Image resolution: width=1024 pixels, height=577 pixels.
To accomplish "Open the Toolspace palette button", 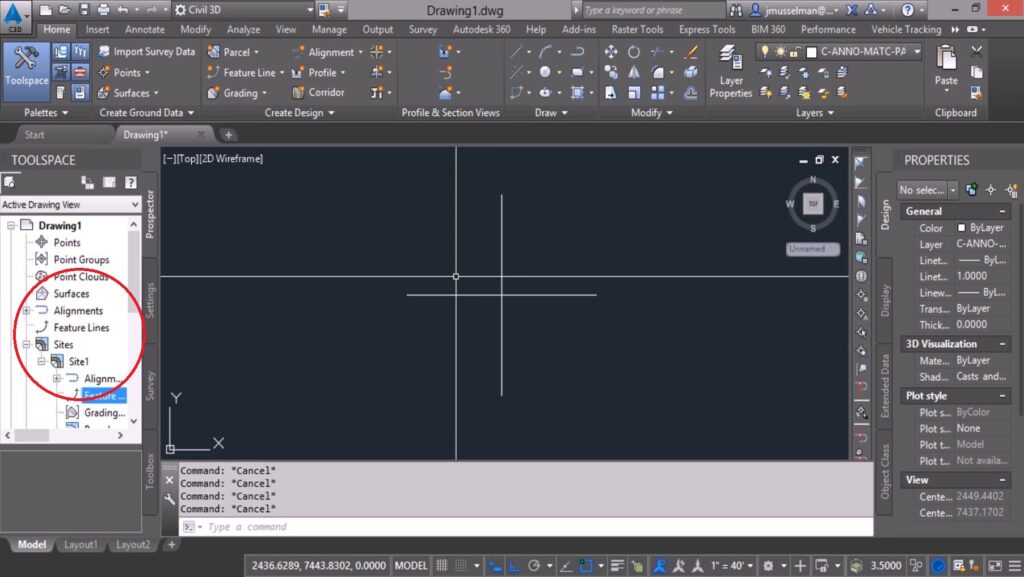I will 26,71.
